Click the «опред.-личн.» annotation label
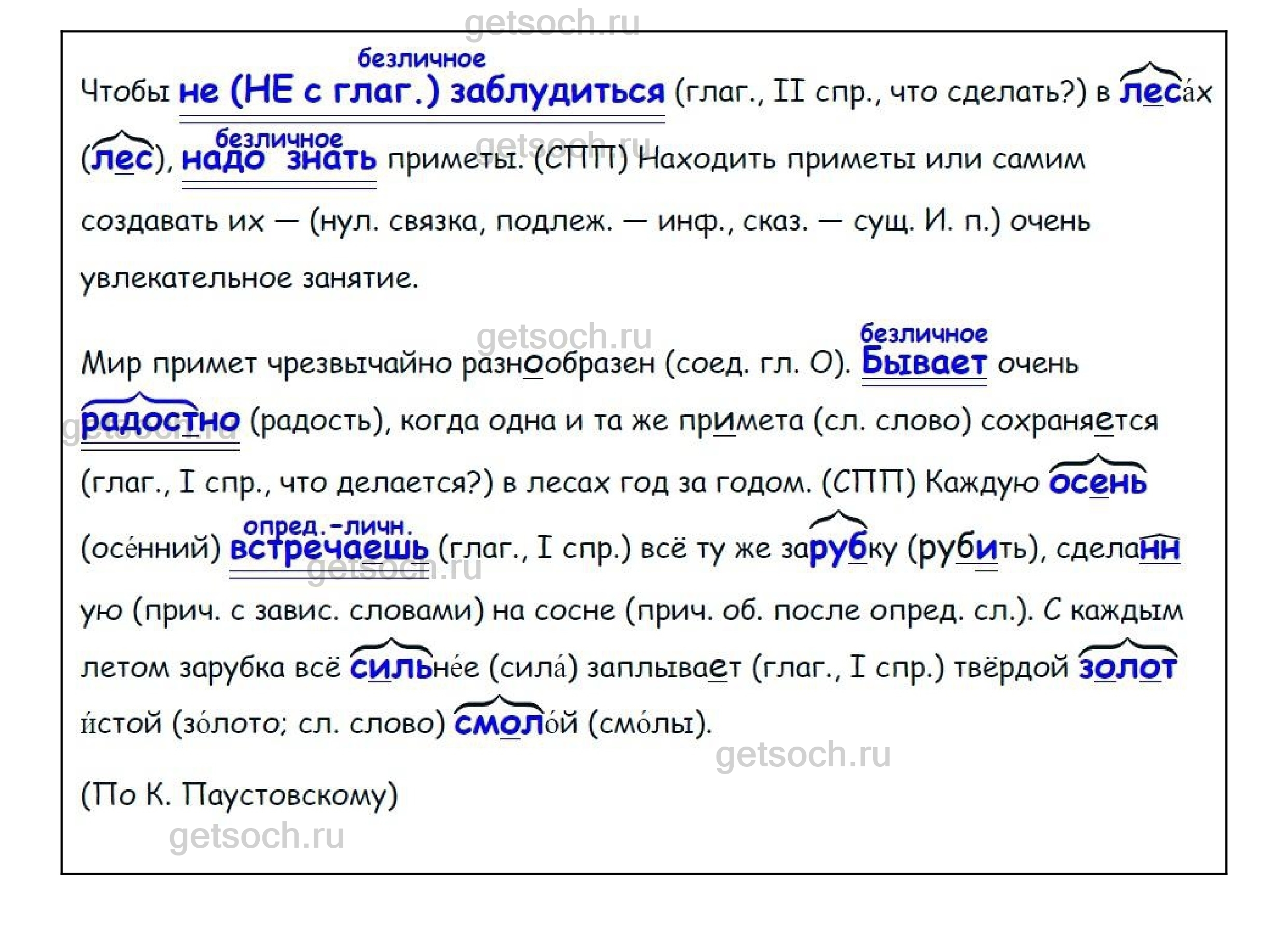This screenshot has width=1288, height=926. [328, 526]
